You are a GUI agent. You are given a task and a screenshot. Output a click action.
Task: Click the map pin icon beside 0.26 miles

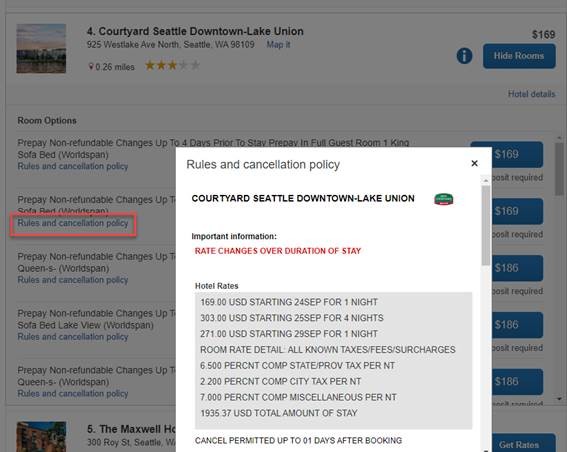pos(91,67)
